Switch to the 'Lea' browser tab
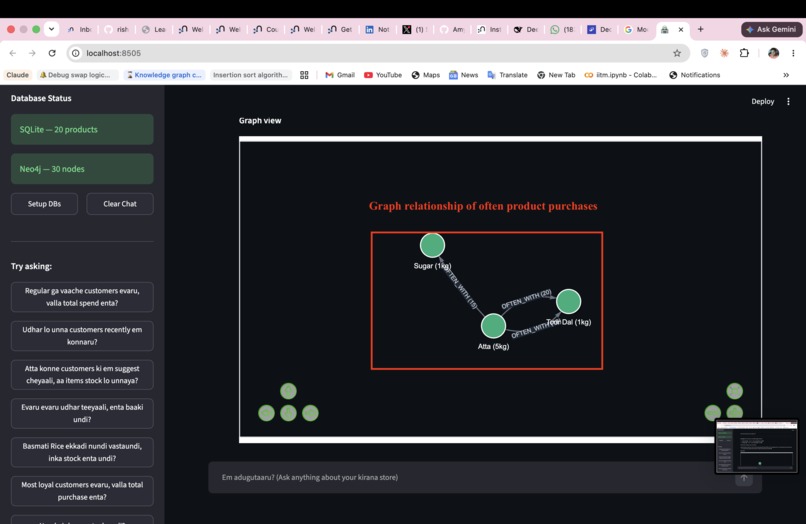This screenshot has width=806, height=524. point(154,29)
